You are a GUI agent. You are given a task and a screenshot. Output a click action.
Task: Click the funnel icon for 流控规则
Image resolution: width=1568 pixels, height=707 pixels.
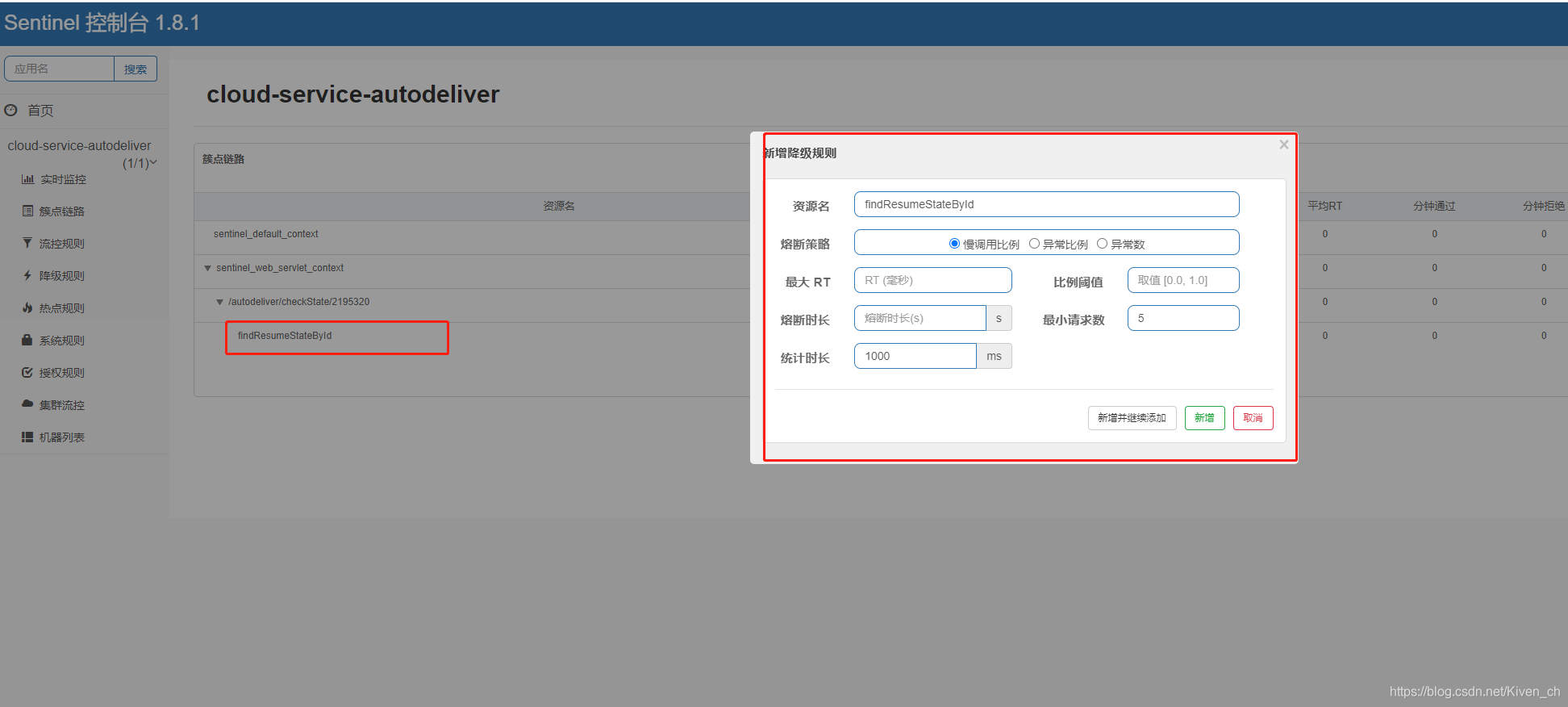pyautogui.click(x=27, y=243)
